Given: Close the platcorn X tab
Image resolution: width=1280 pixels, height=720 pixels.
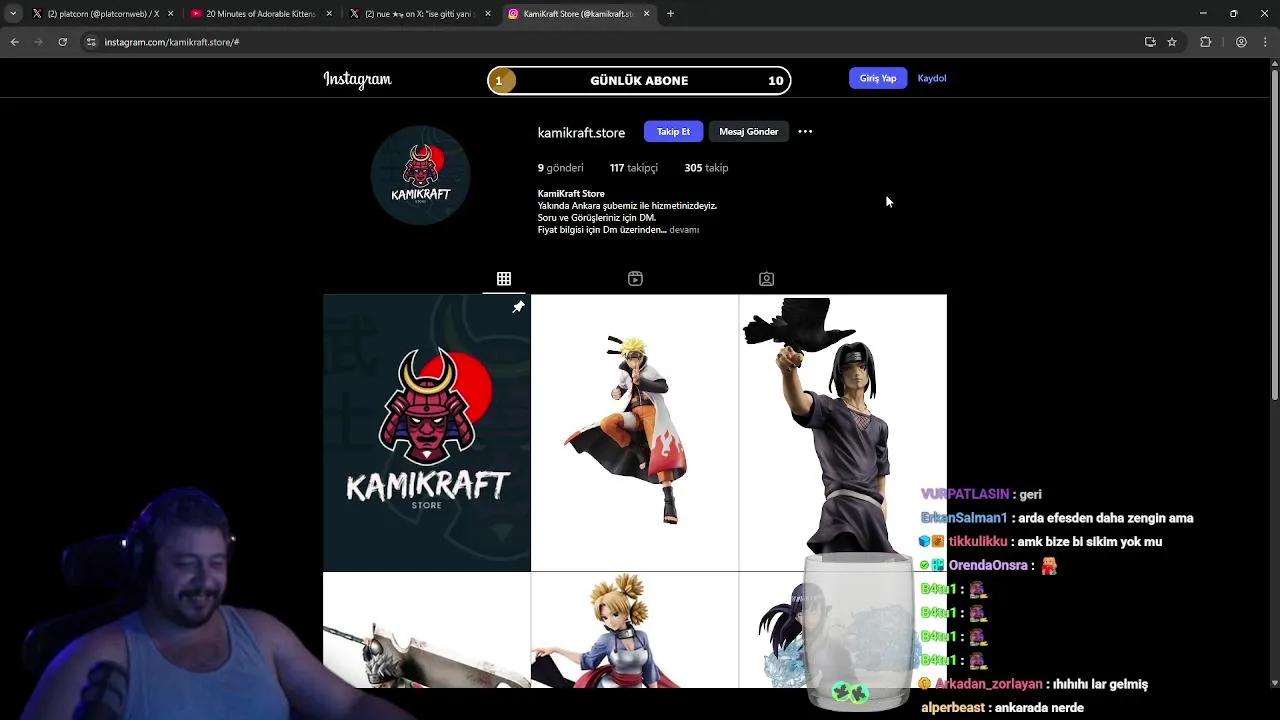Looking at the screenshot, I should point(170,14).
